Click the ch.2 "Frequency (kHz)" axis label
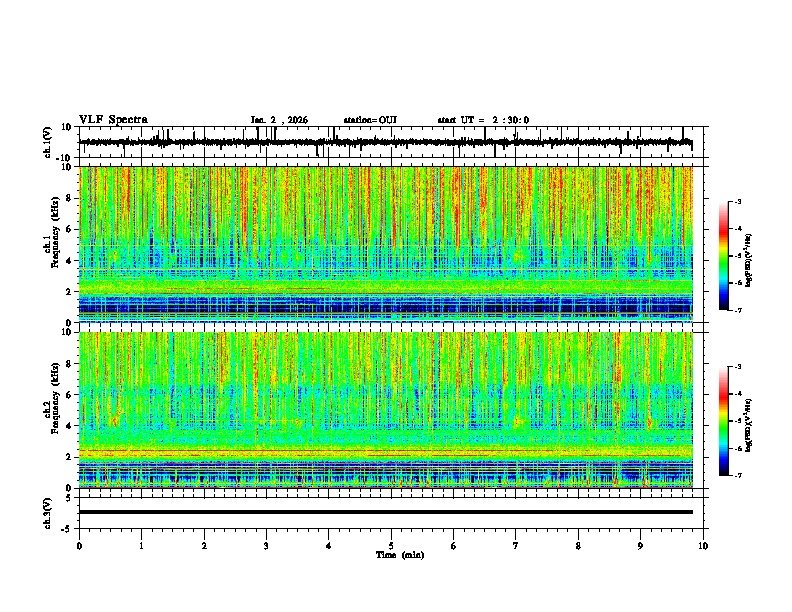The height and width of the screenshot is (612, 792). pyautogui.click(x=55, y=398)
